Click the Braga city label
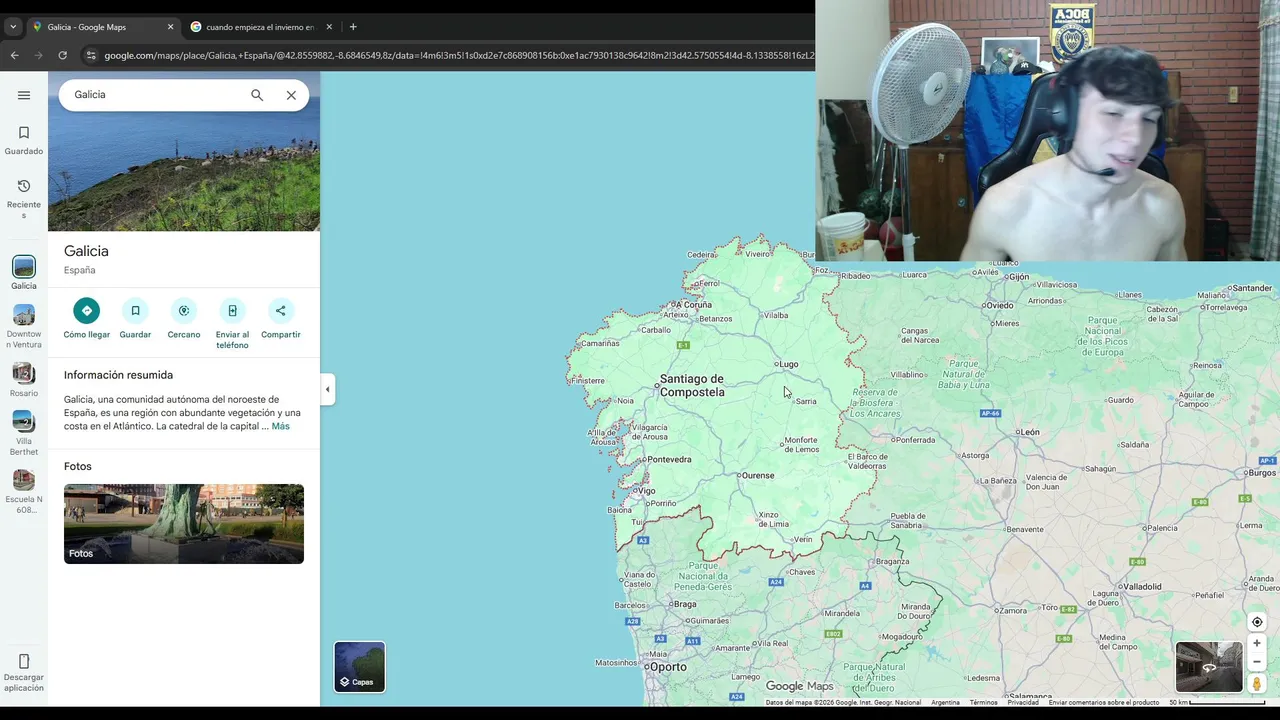The height and width of the screenshot is (720, 1280). click(684, 604)
